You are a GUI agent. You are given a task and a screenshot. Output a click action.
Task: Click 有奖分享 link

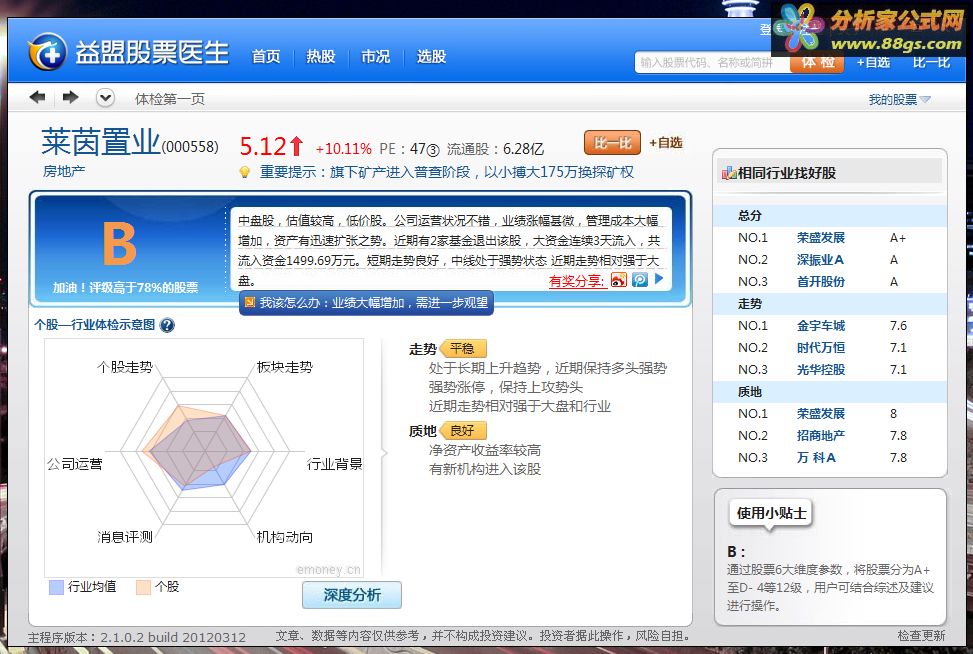tap(576, 280)
